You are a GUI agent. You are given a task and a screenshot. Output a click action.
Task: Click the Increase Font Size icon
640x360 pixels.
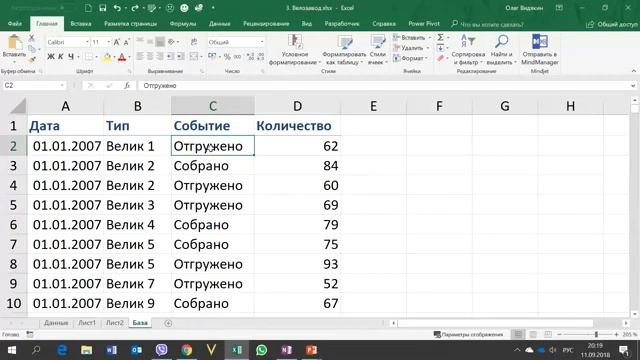(x=117, y=42)
